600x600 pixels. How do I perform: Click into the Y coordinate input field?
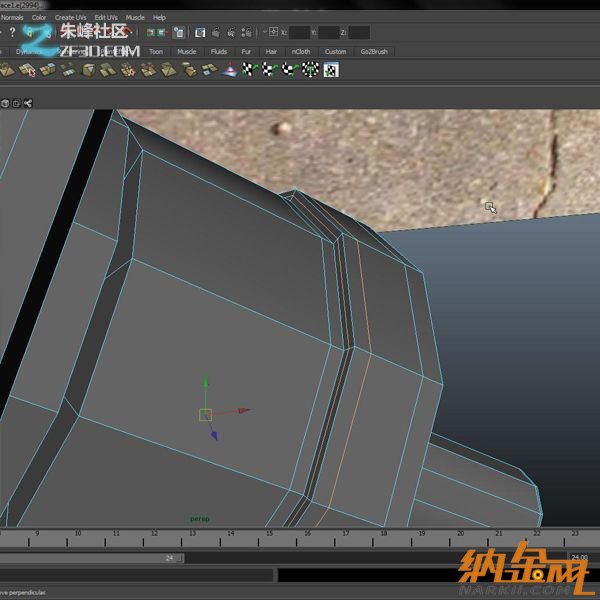click(329, 33)
